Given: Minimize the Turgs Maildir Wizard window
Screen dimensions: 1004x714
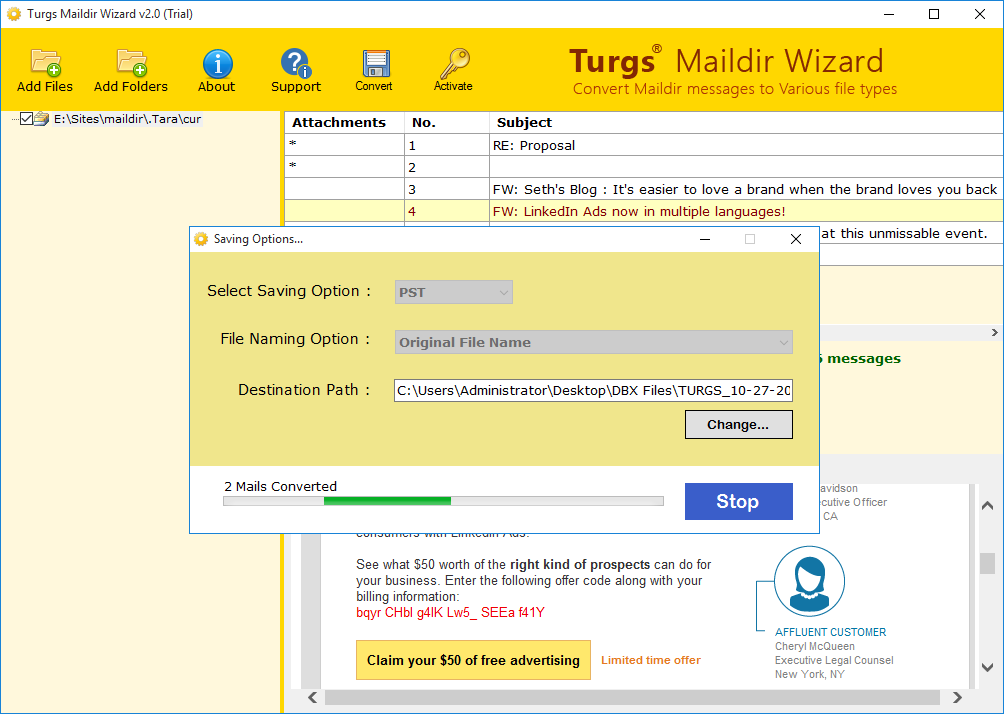Looking at the screenshot, I should [x=889, y=13].
